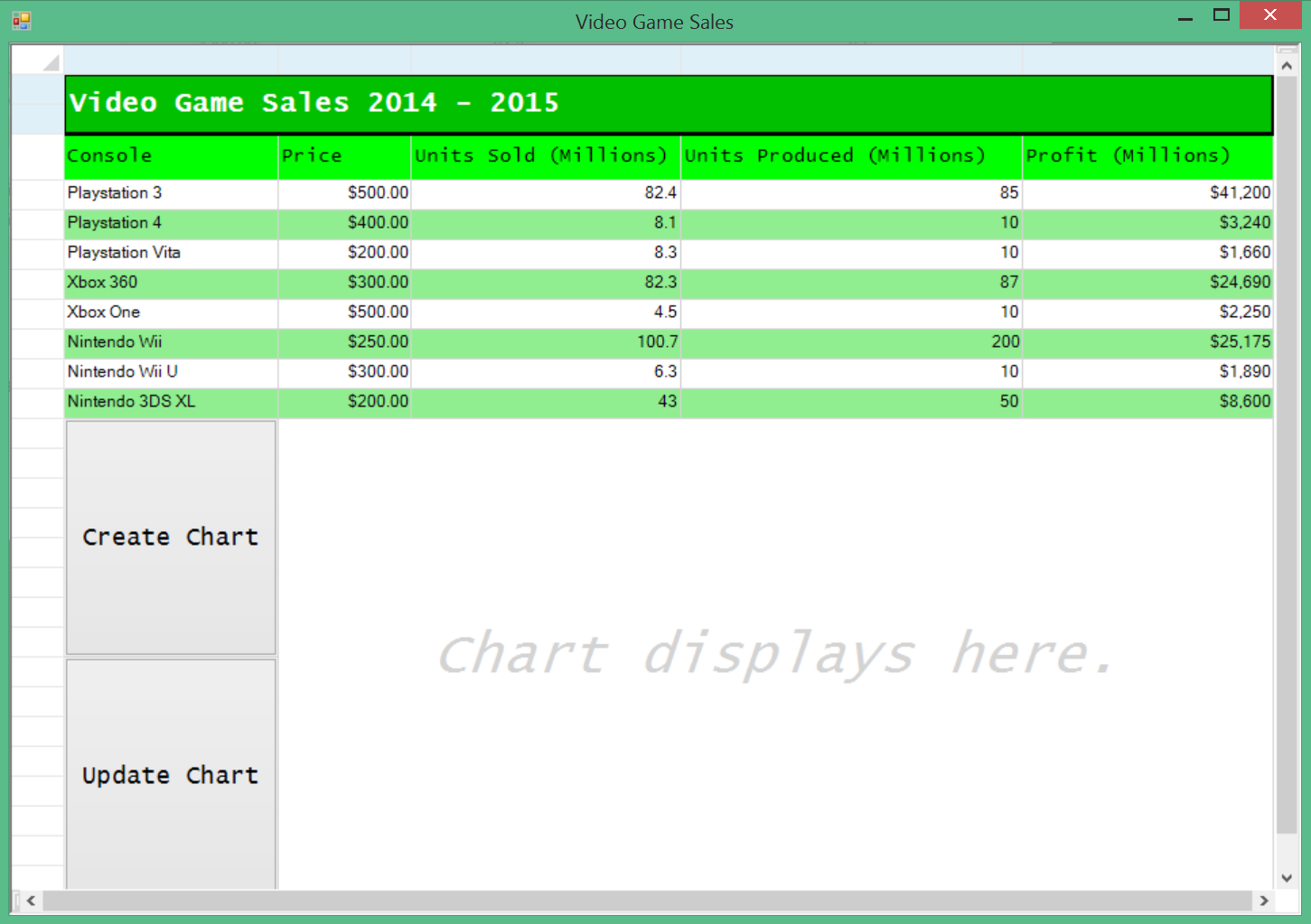Click horizontal scrollbar right arrow
This screenshot has height=924, width=1311.
tap(1264, 901)
